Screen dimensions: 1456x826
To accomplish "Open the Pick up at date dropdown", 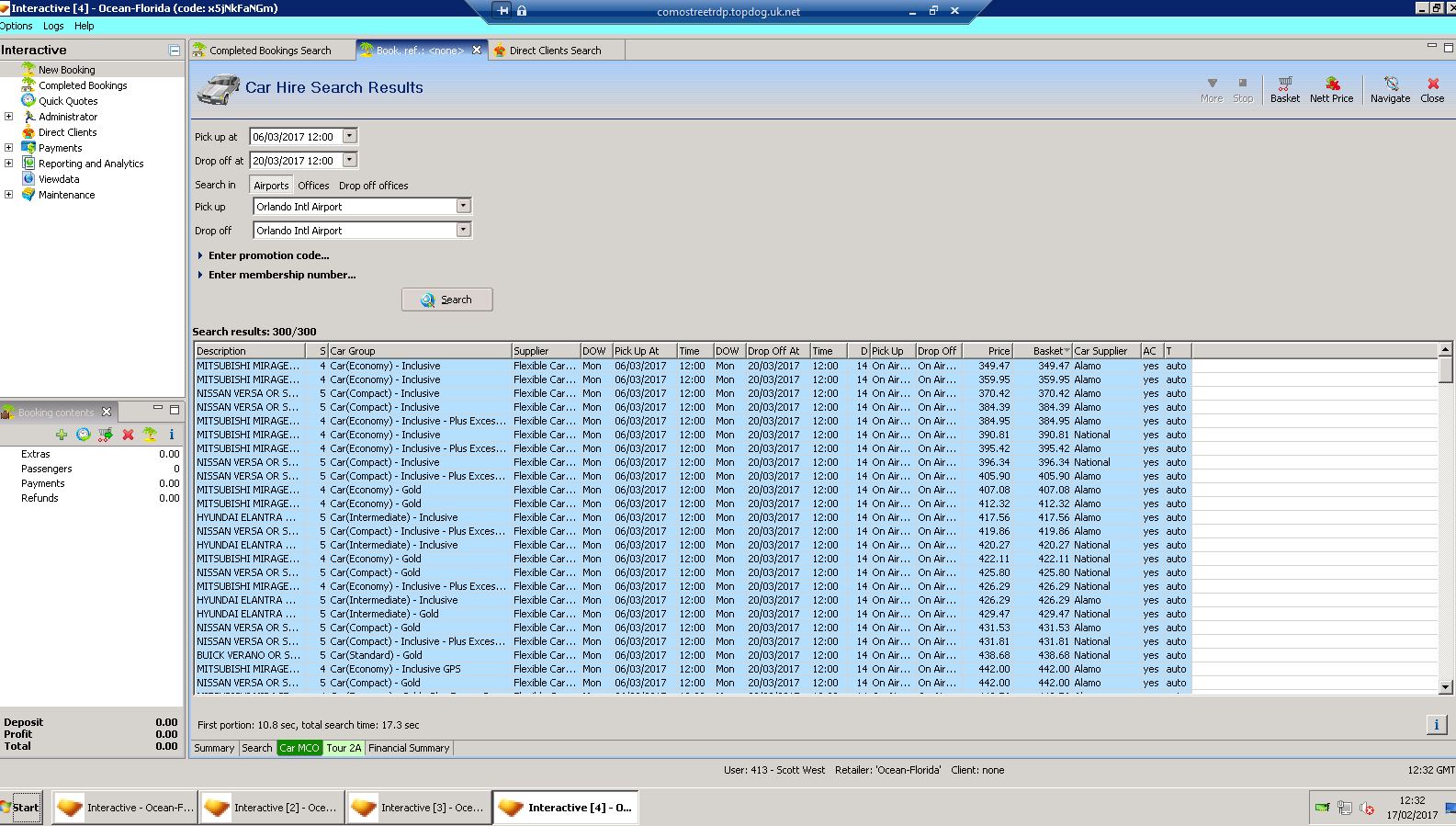I will 349,136.
